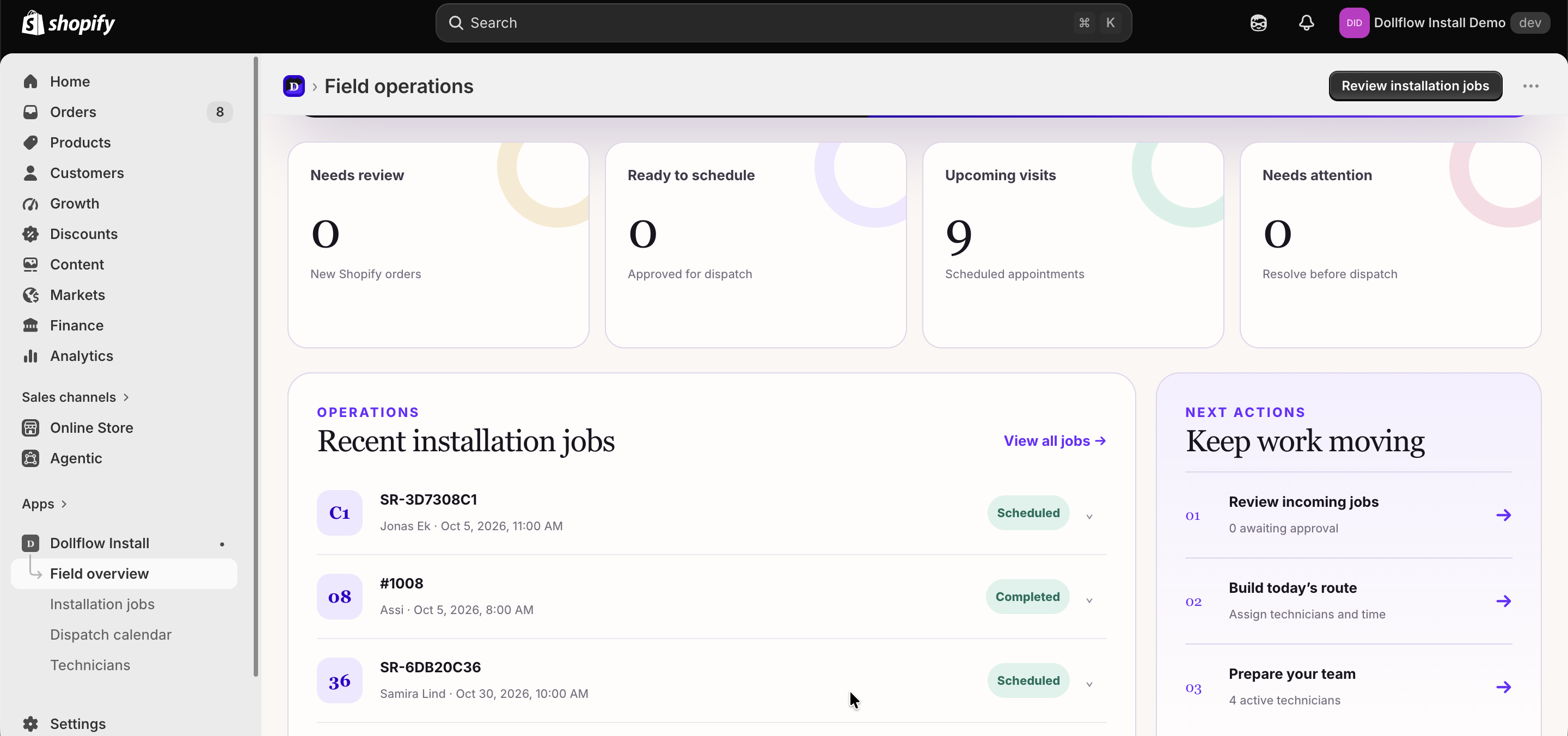The height and width of the screenshot is (736, 1568).
Task: Open Orders in the sidebar
Action: [124, 112]
